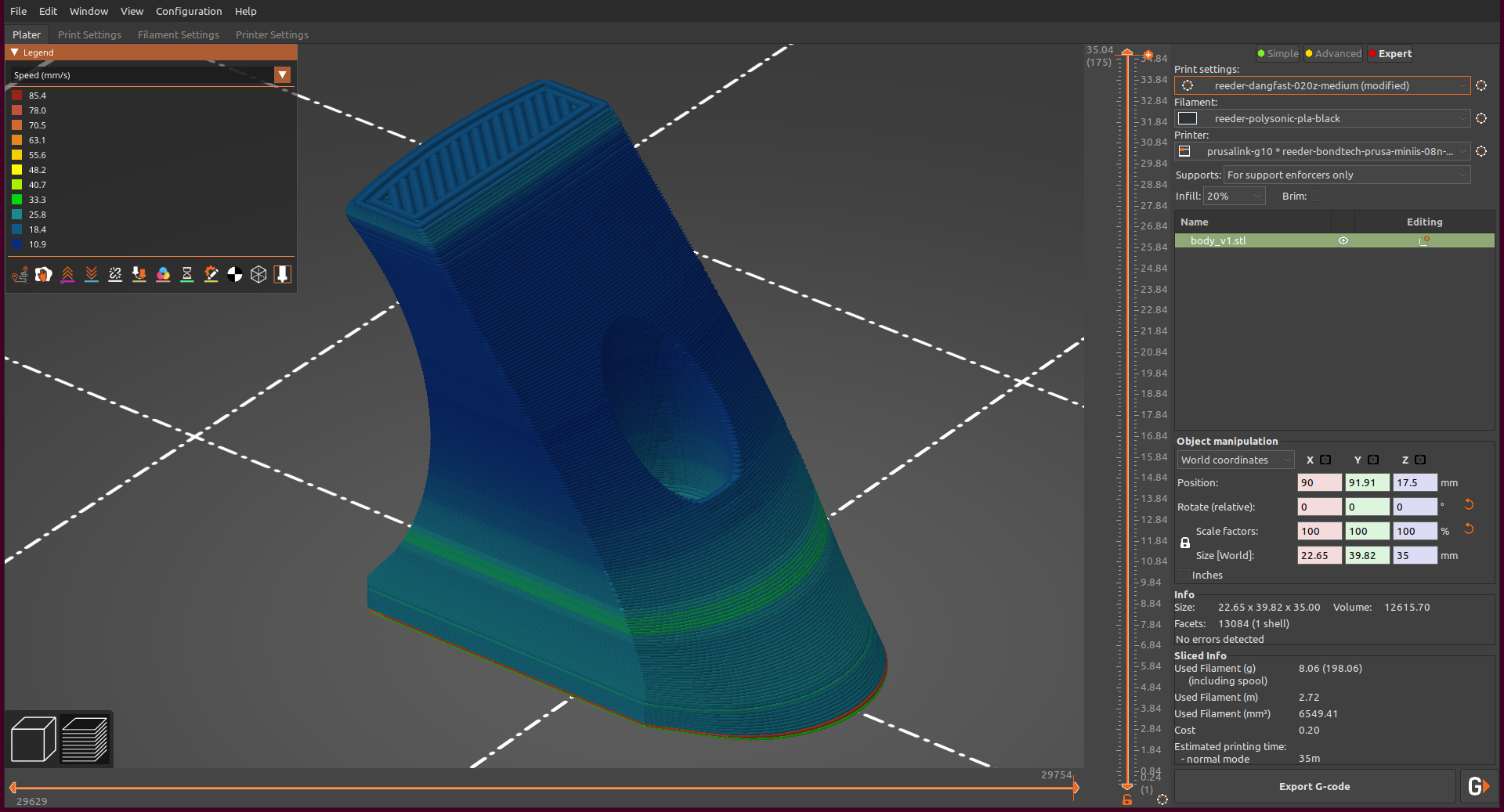Viewport: 1504px width, 812px height.
Task: Mirror object along X axis icon
Action: (1325, 460)
